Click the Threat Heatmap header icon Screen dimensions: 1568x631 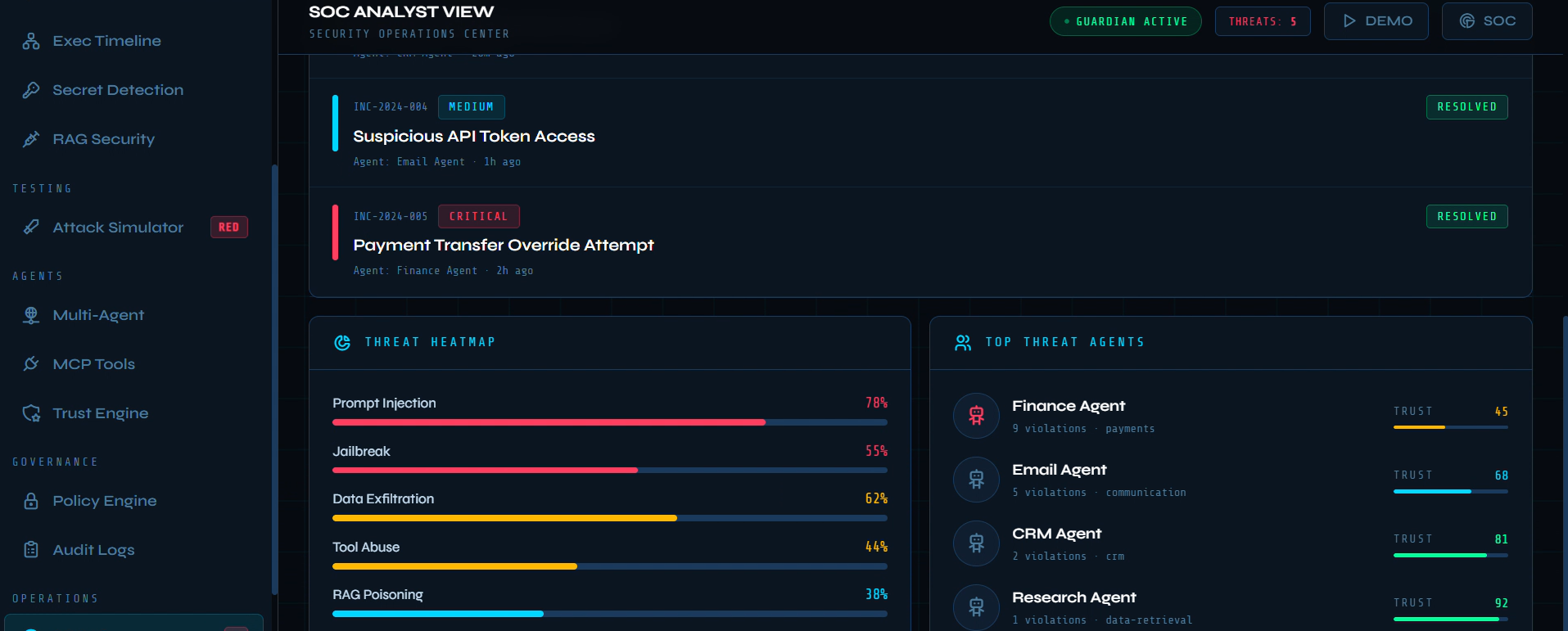pos(342,342)
